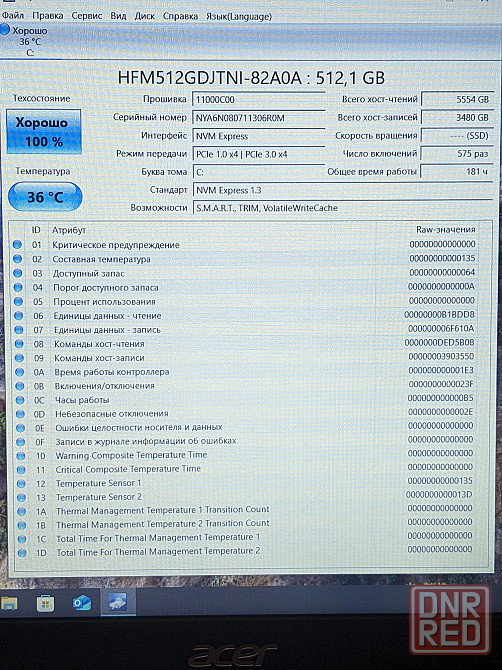
Task: Click the serial number field
Action: point(258,118)
